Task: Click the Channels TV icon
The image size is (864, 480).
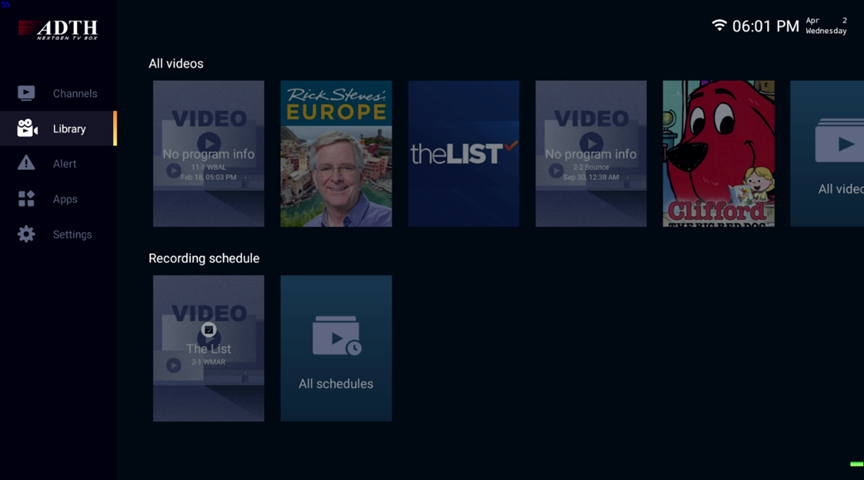Action: 26,93
